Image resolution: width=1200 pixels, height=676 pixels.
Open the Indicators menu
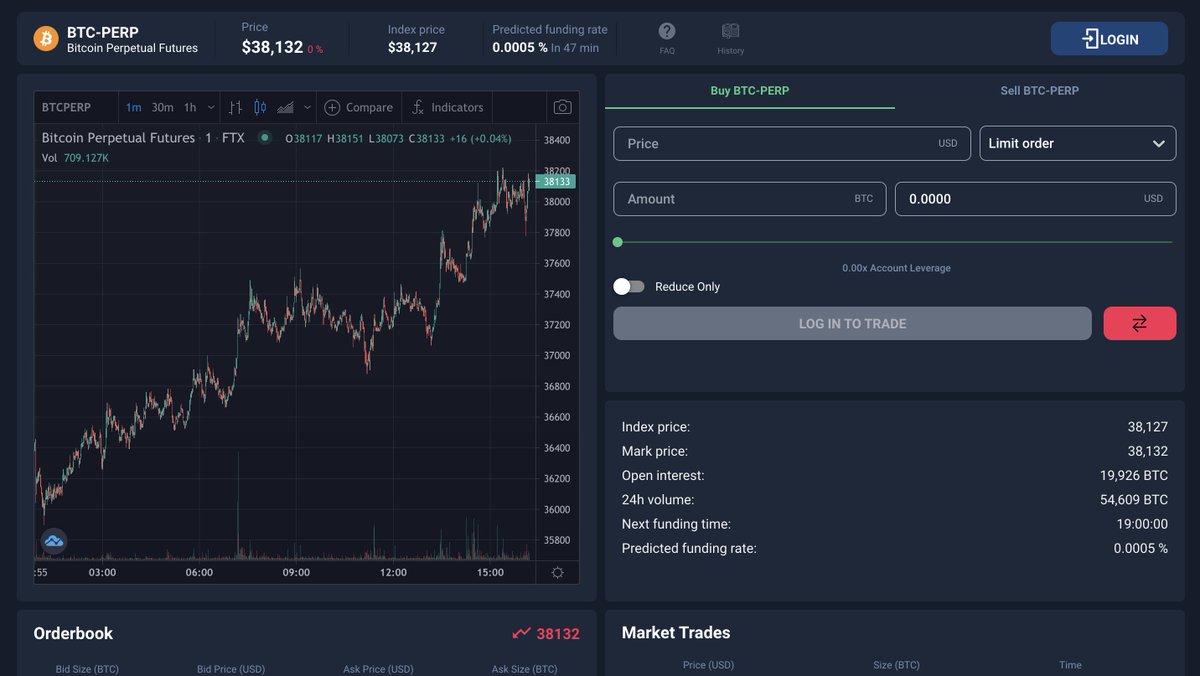(447, 107)
